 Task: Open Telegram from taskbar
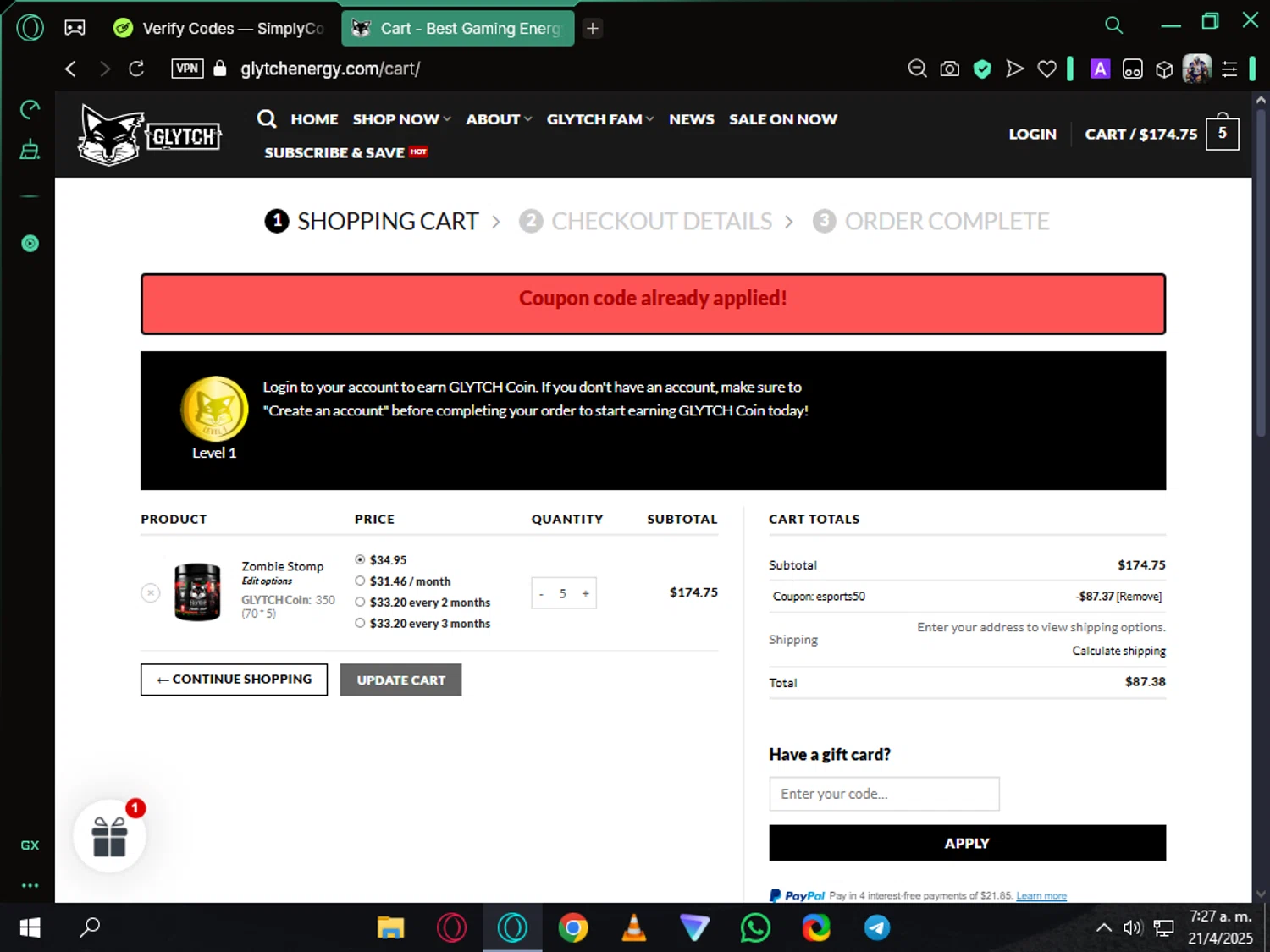[x=877, y=927]
